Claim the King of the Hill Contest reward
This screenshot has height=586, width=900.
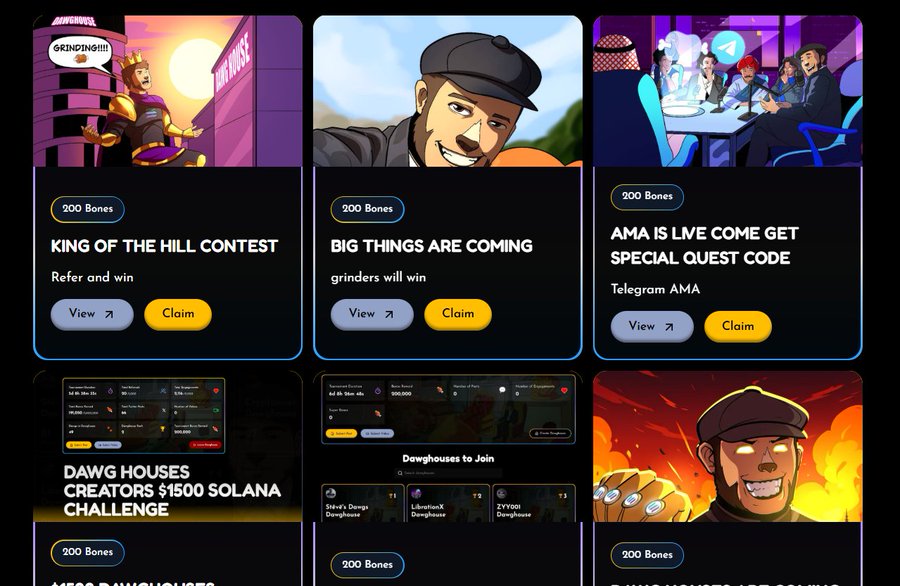178,314
